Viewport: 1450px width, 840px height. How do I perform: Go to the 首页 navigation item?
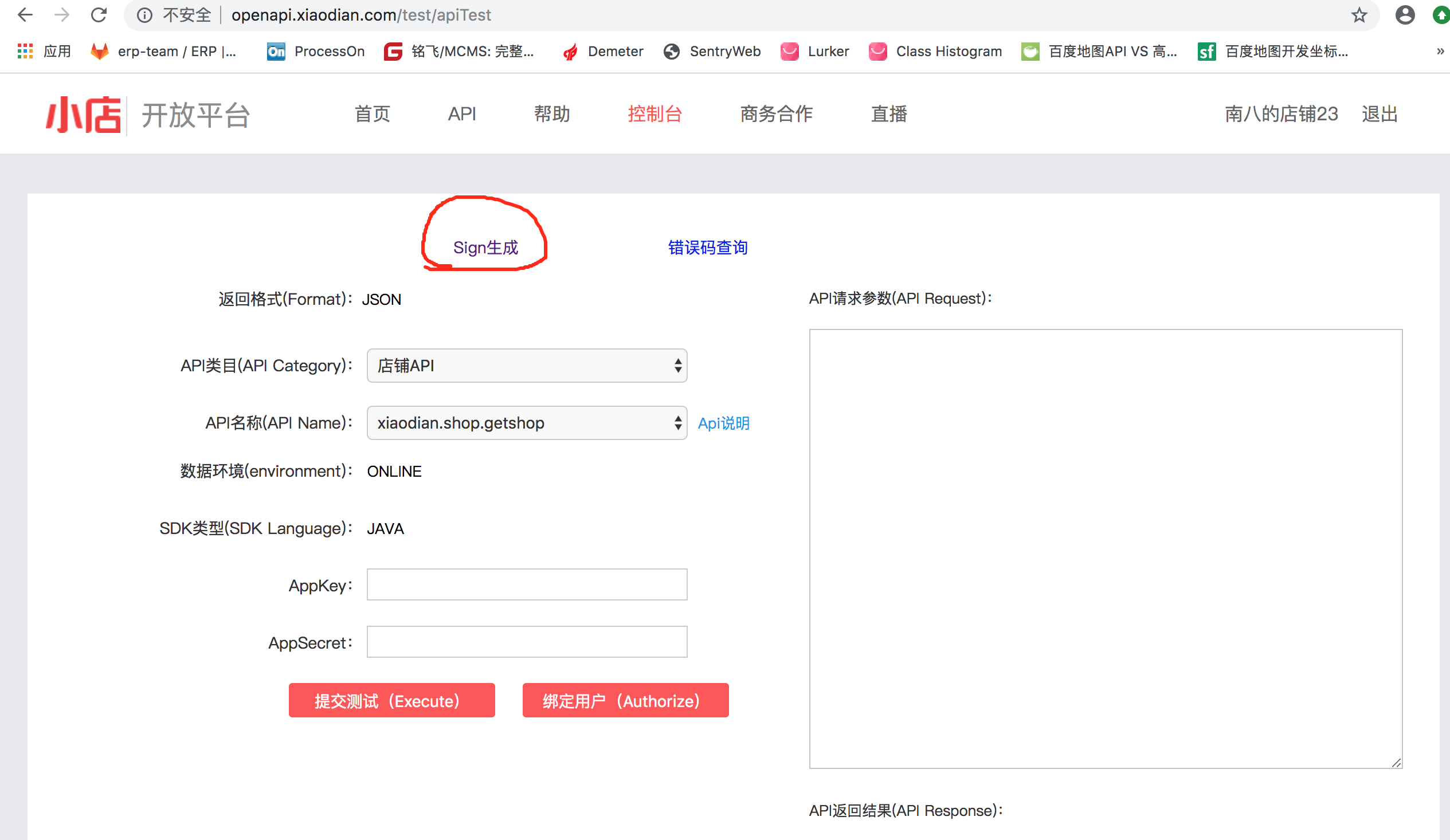coord(373,114)
